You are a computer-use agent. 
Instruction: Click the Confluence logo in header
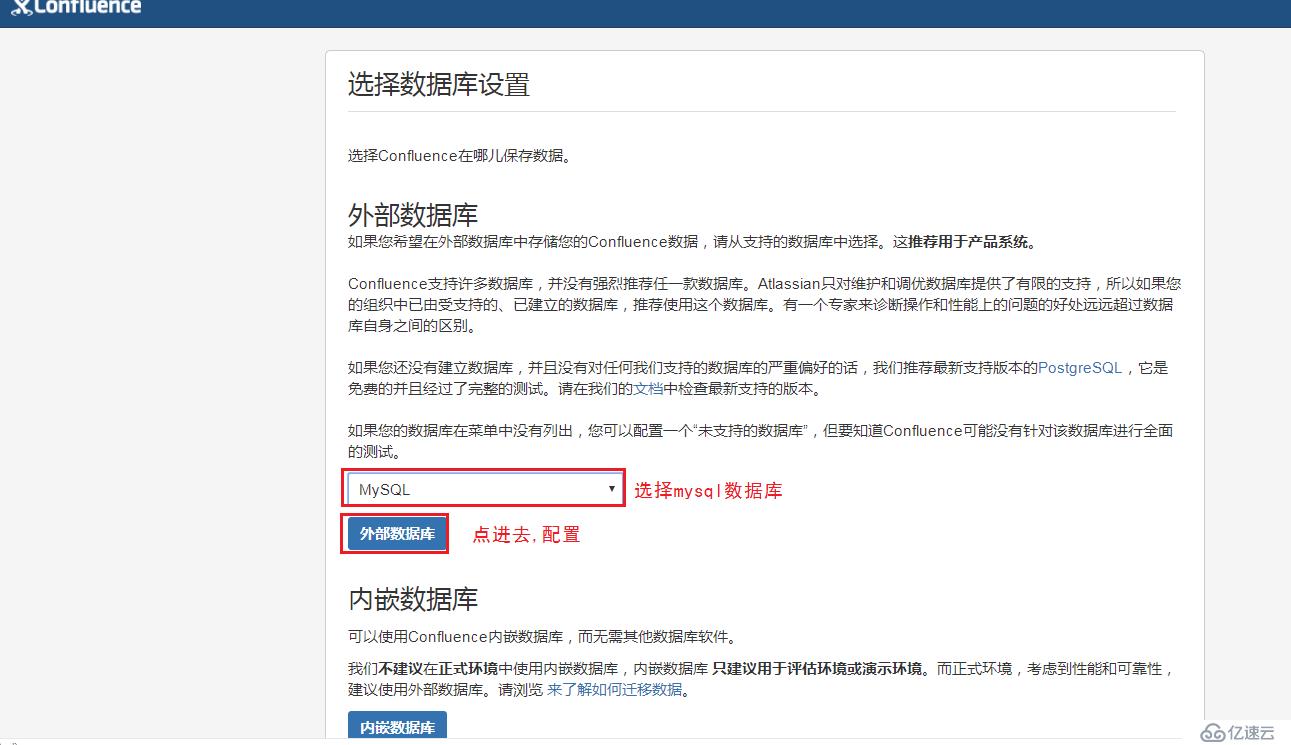coord(75,7)
